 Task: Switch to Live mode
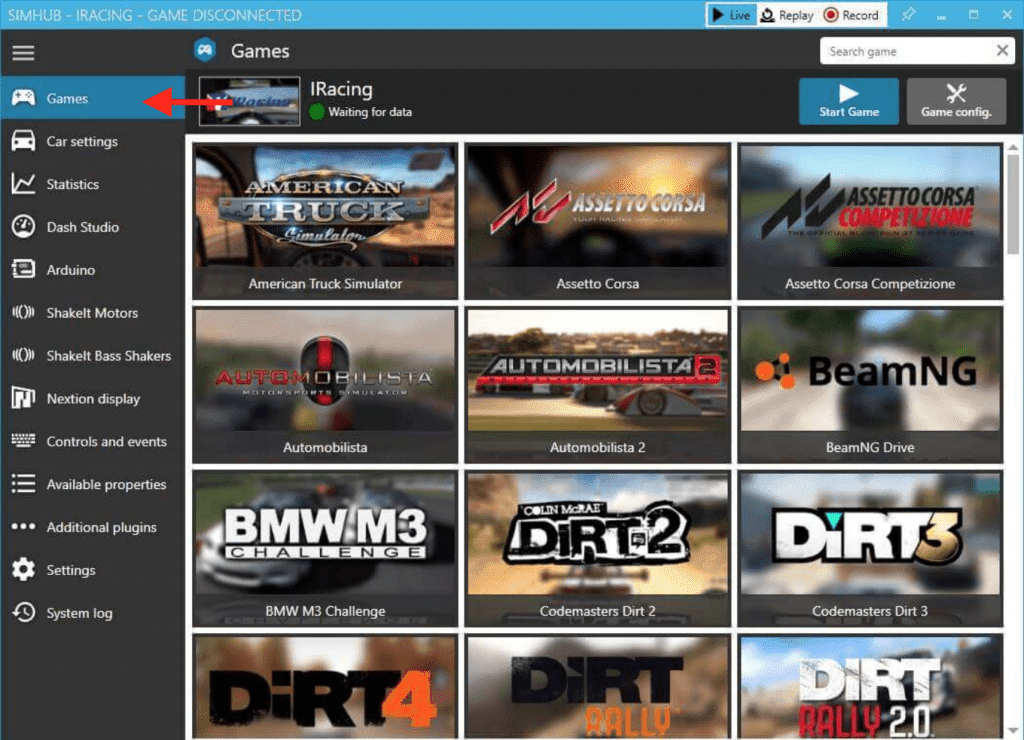pyautogui.click(x=730, y=15)
